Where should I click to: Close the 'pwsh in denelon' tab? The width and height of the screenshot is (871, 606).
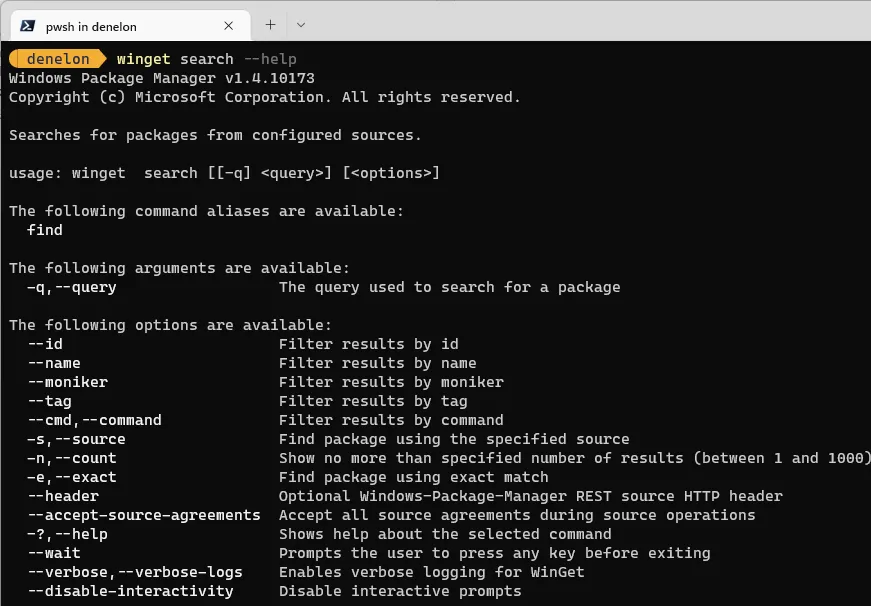(228, 26)
